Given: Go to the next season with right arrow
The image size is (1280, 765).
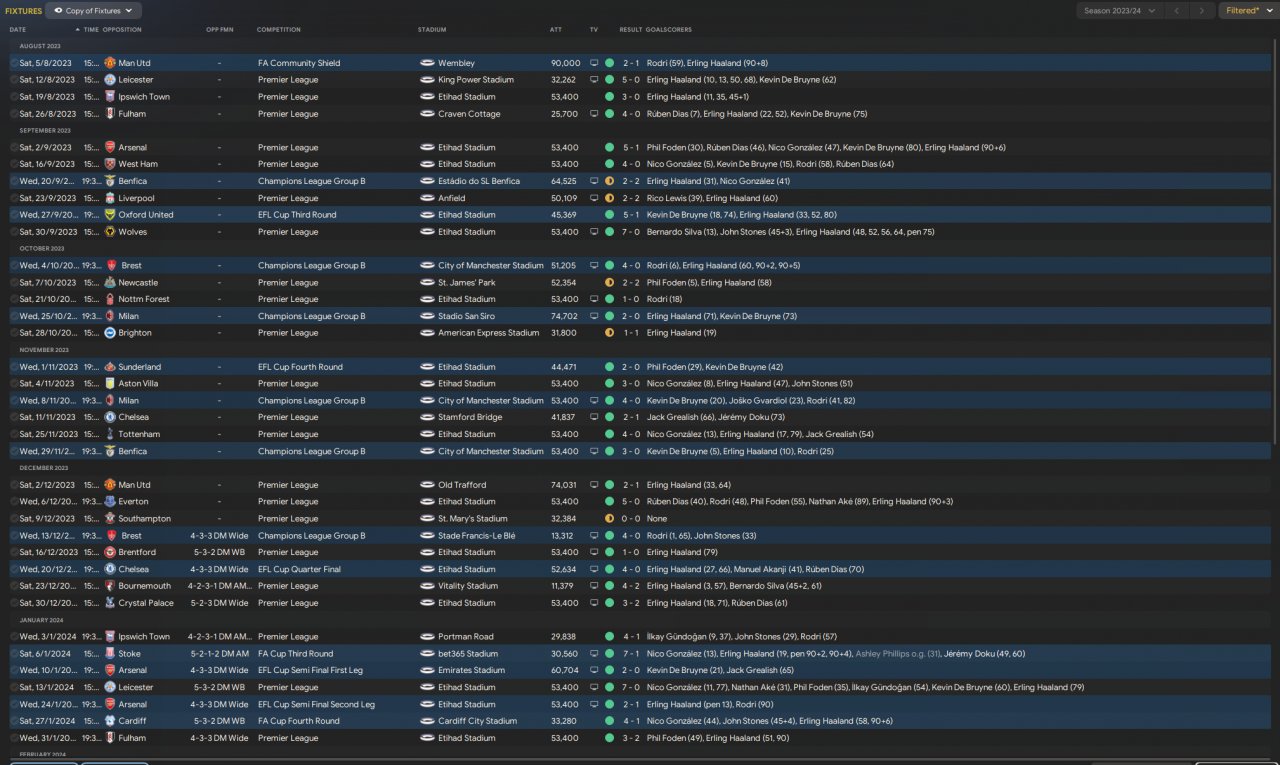Looking at the screenshot, I should (x=1203, y=11).
